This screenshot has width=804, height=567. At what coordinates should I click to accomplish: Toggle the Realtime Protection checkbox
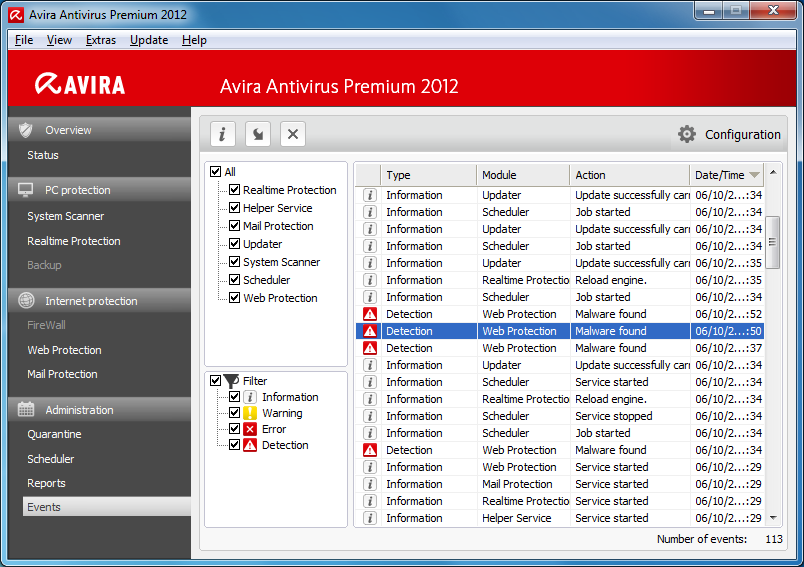[234, 190]
